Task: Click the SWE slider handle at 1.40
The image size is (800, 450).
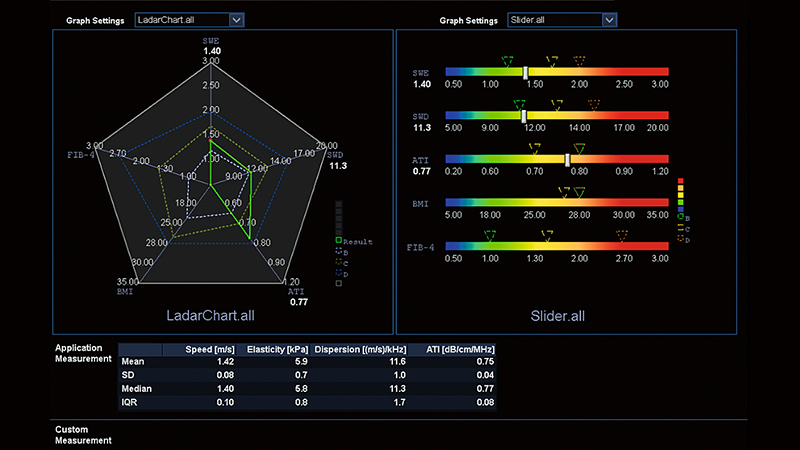Action: pyautogui.click(x=525, y=72)
